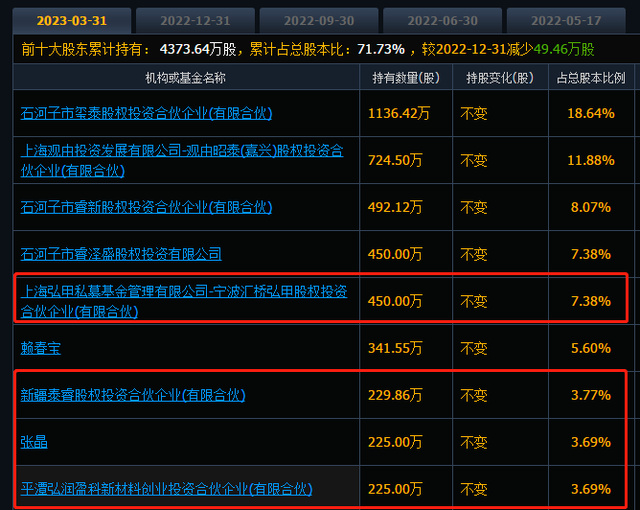Screen dimensions: 640x510
Task: Open 平潭弘润盈科新材料创业投资合伙企业 link
Action: [167, 489]
